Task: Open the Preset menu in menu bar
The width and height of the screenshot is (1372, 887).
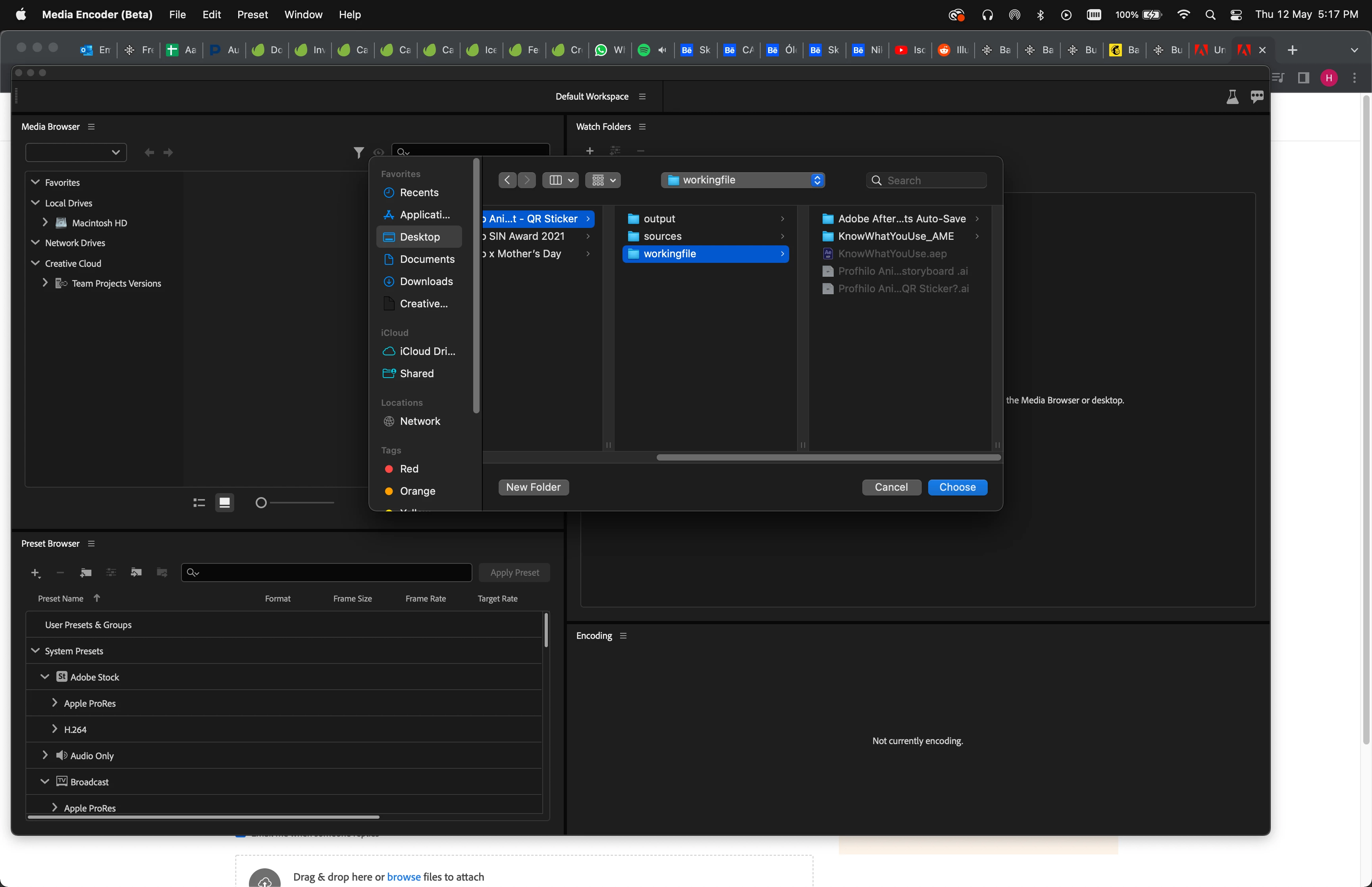Action: tap(252, 14)
